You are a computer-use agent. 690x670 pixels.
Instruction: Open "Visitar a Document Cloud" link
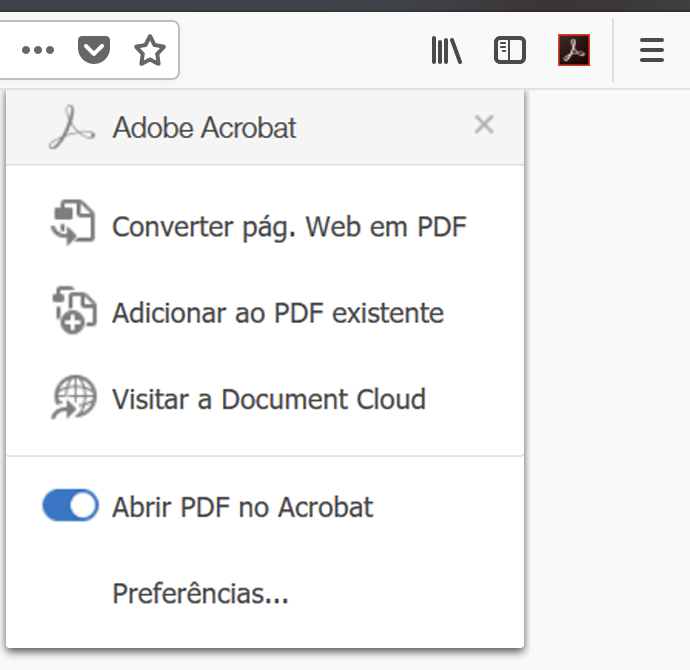click(x=268, y=400)
